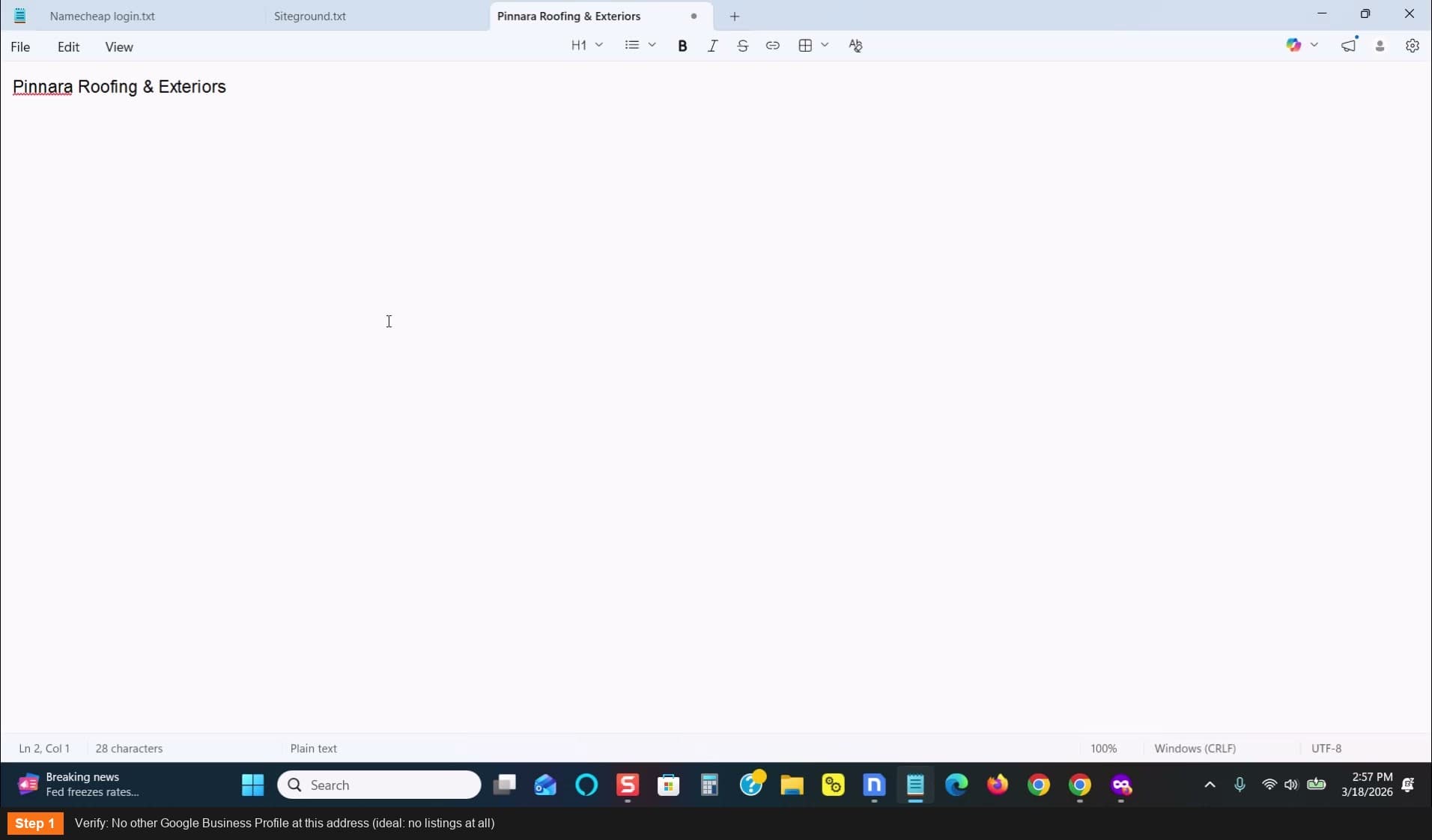
Task: Click the Windows (CRLF) line ending indicator
Action: coord(1195,748)
